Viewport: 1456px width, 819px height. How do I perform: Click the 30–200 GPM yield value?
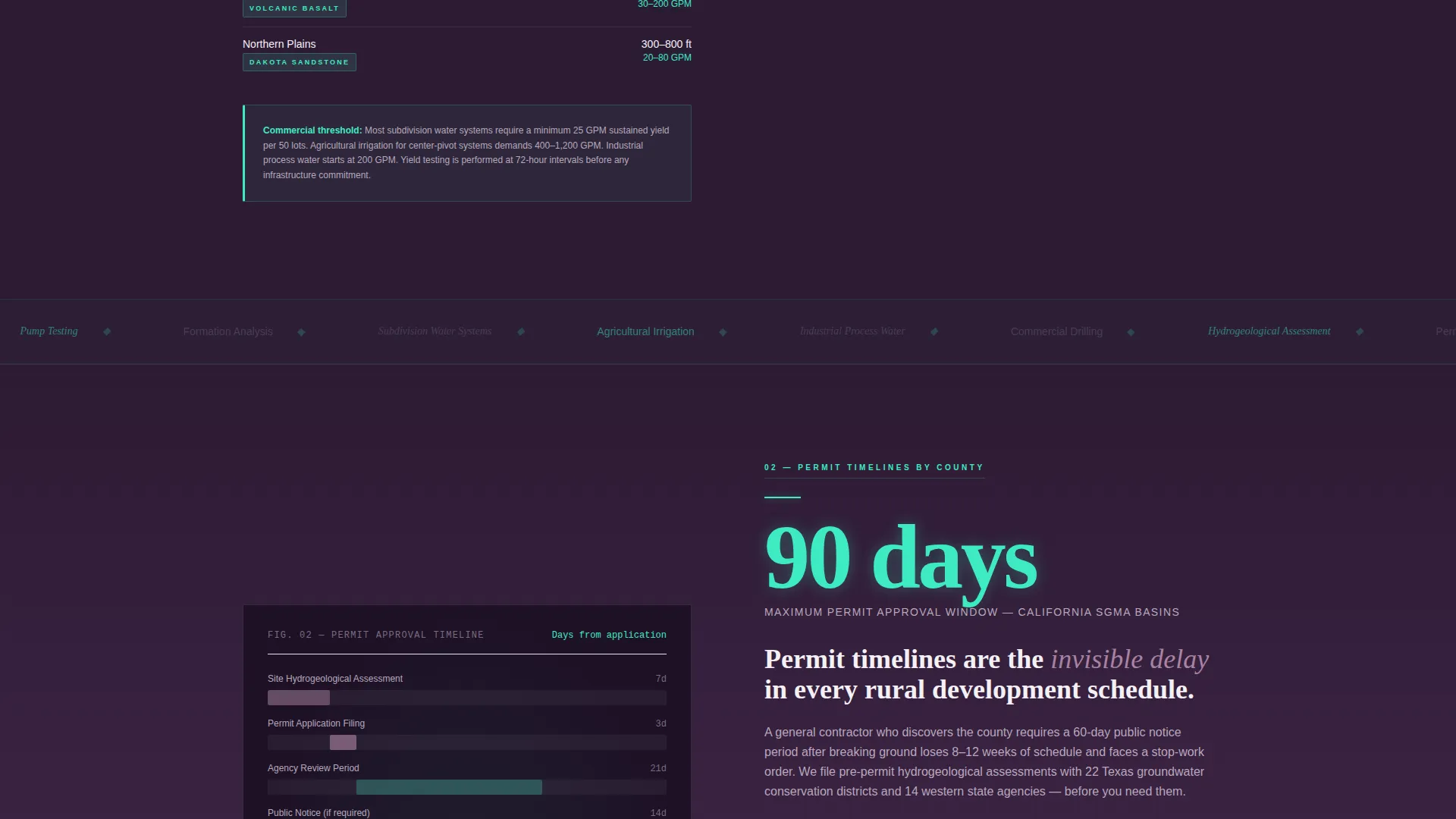pos(664,5)
